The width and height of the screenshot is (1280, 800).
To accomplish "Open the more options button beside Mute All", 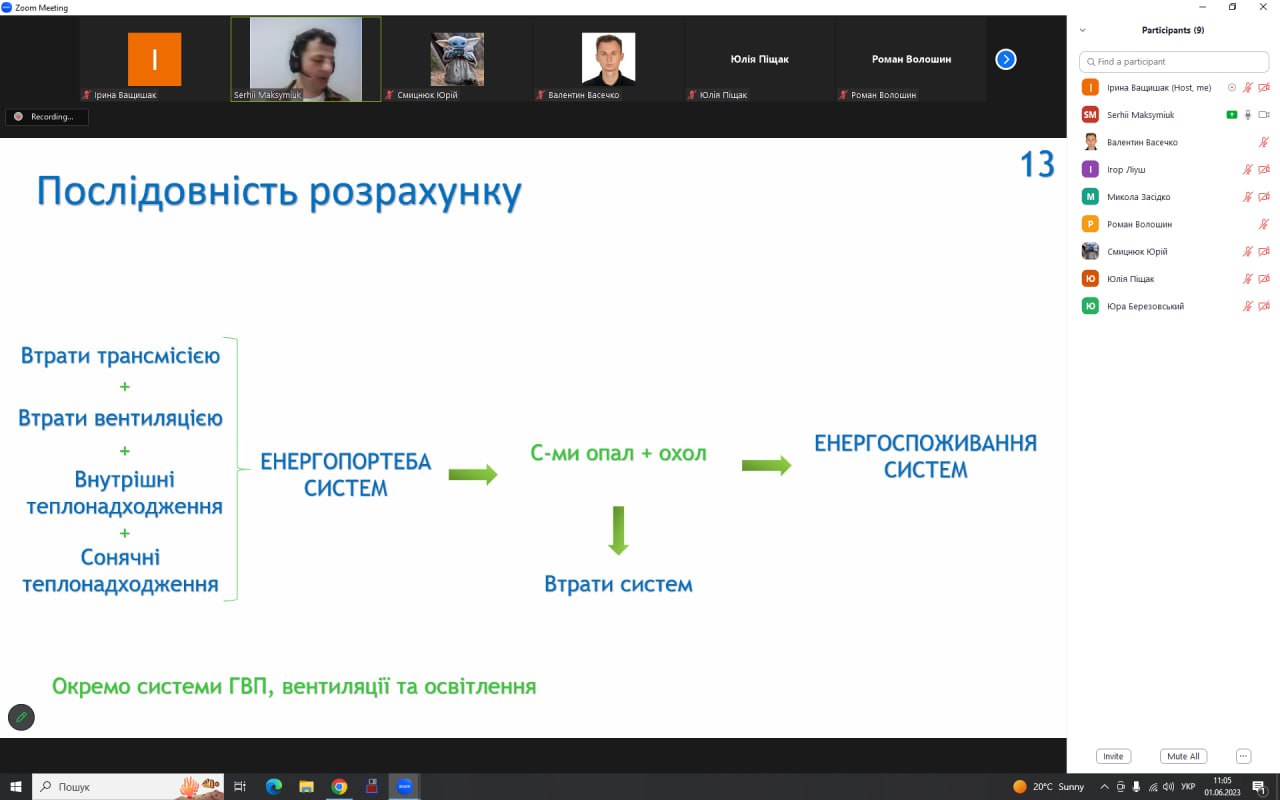I will coord(1243,756).
